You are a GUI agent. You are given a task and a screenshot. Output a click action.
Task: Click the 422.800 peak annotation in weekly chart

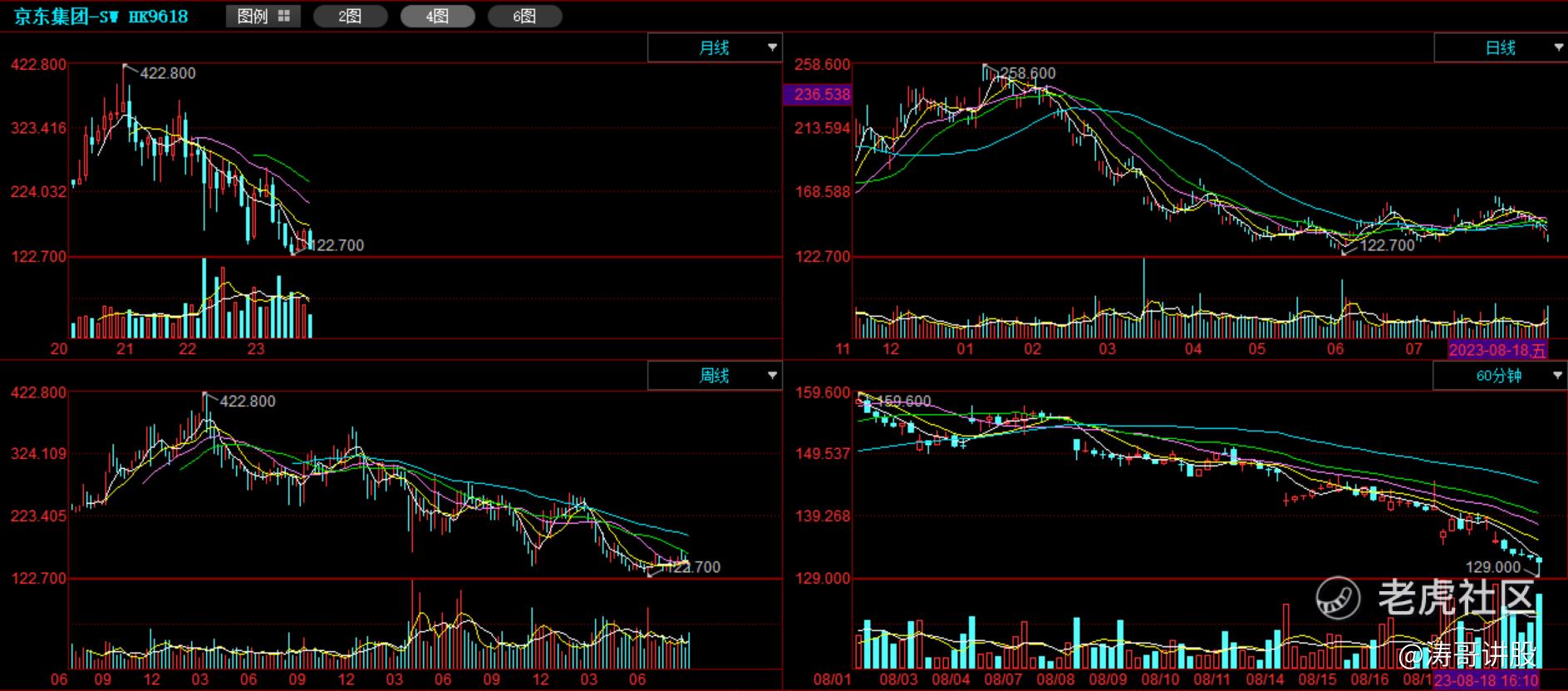pyautogui.click(x=248, y=402)
